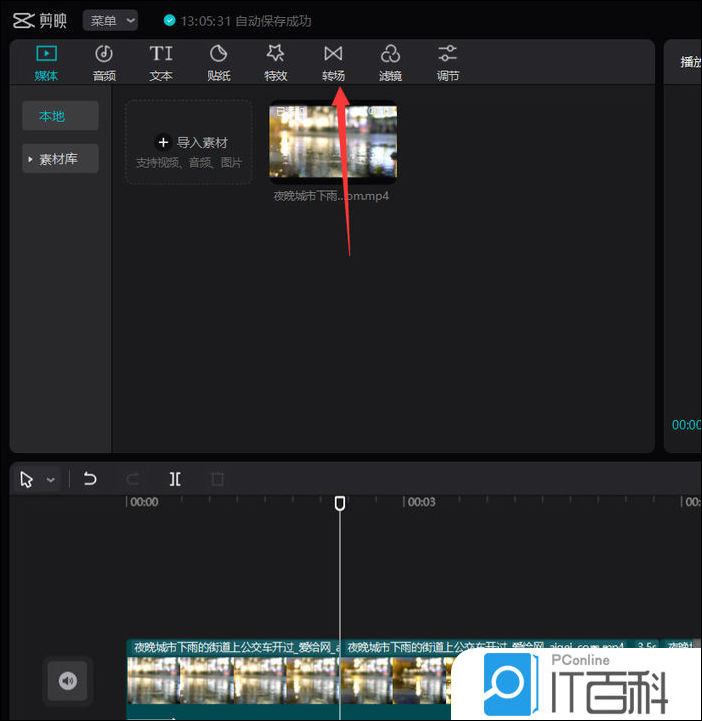Open the 特效 effects tab
Viewport: 702px width, 721px height.
click(275, 63)
